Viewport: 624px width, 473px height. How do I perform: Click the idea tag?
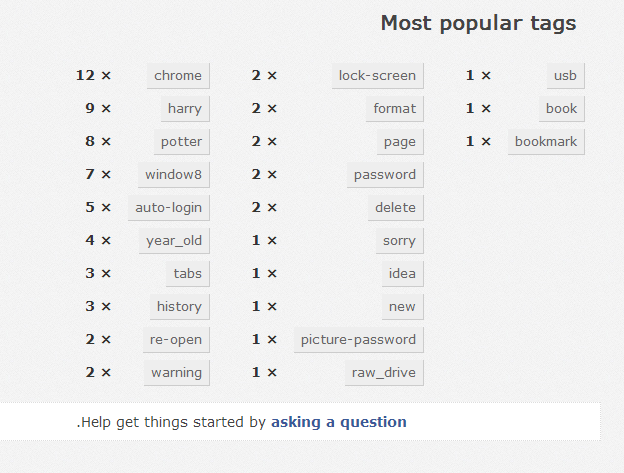(x=401, y=273)
